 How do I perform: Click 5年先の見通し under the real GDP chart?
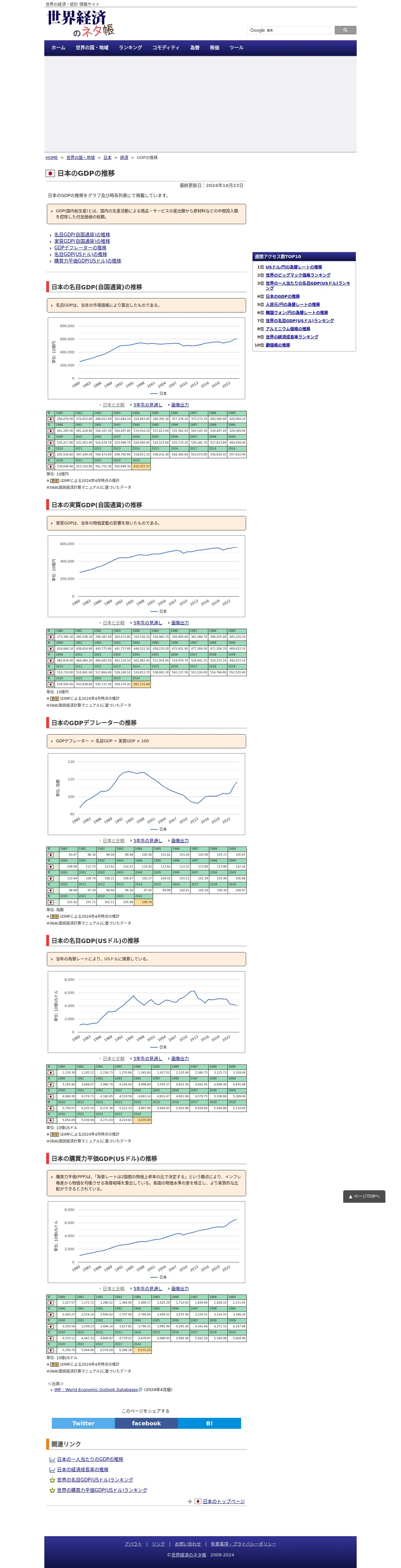pyautogui.click(x=147, y=623)
